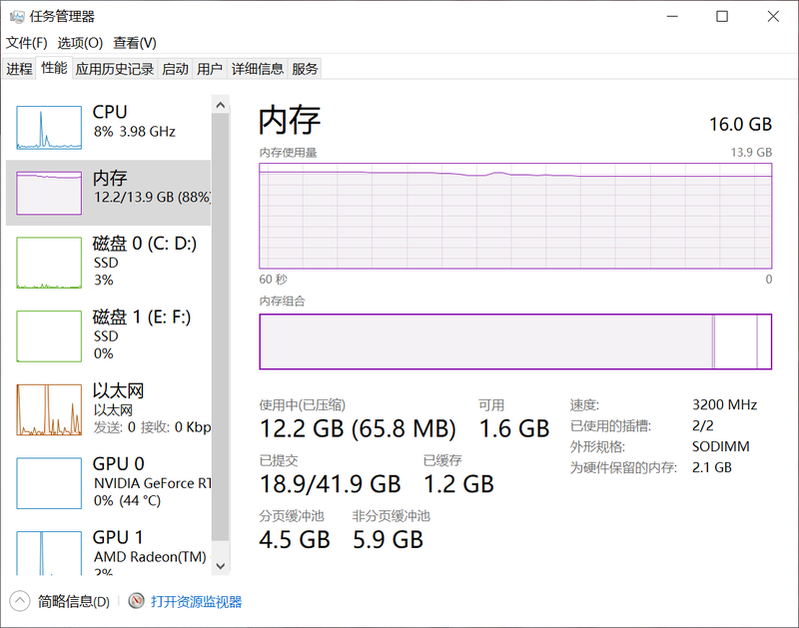This screenshot has height=628, width=799.
Task: Click the resource monitor icon at bottom
Action: click(137, 601)
